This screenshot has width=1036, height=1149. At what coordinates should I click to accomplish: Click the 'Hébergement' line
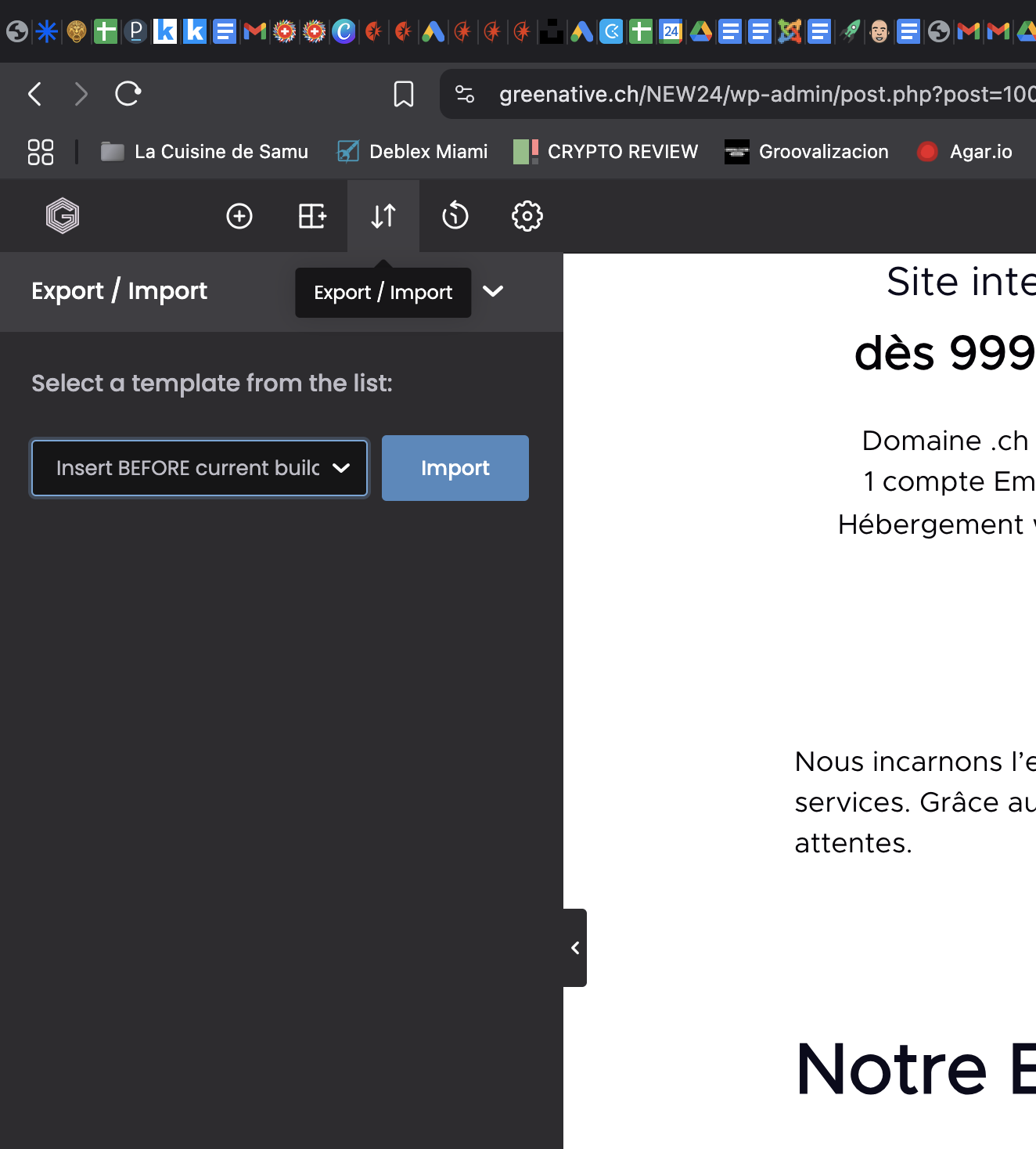pos(931,524)
